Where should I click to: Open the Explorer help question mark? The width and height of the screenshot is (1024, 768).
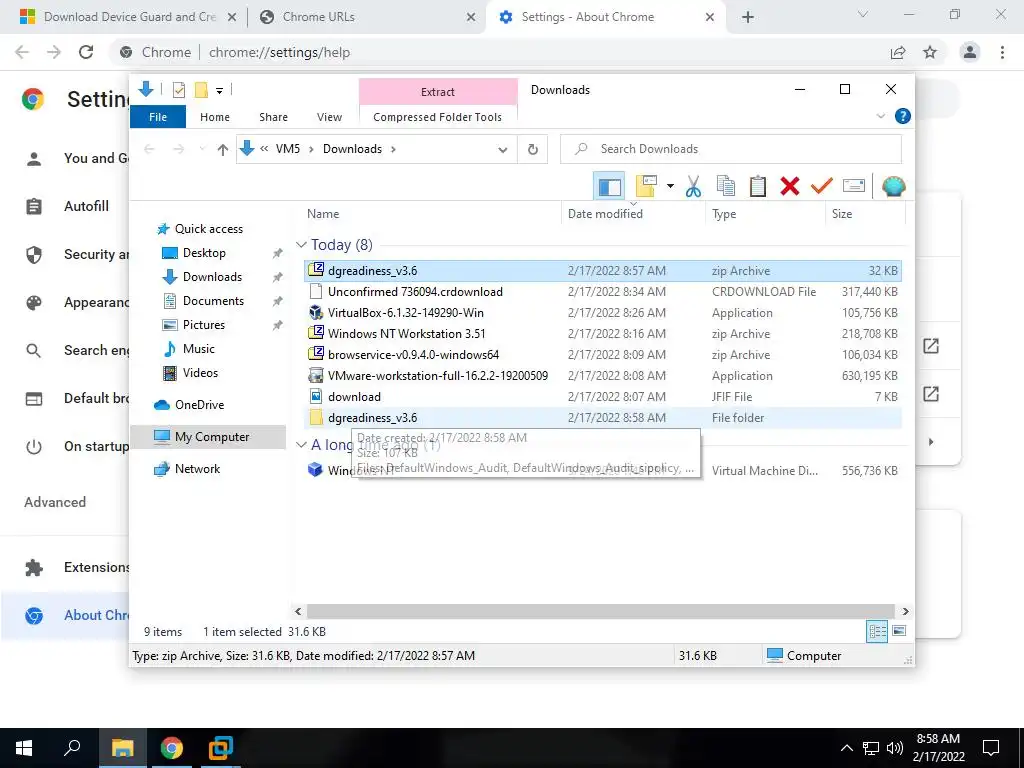903,116
